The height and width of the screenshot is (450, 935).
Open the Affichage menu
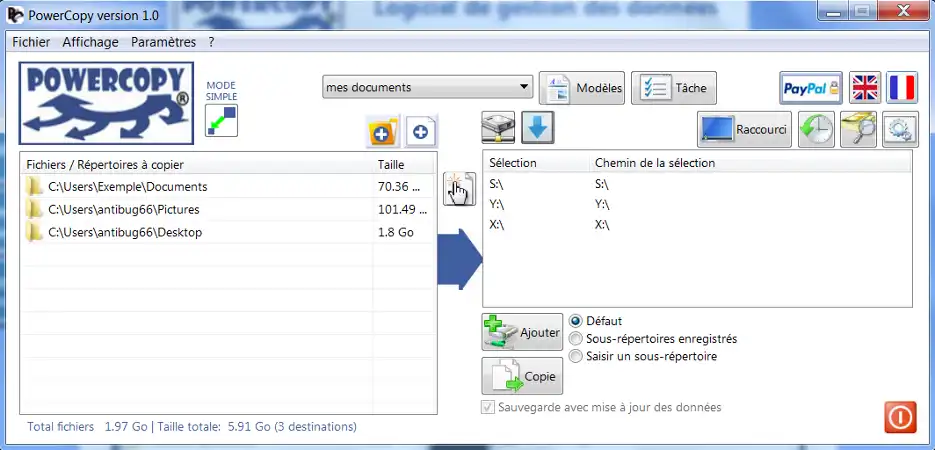91,42
